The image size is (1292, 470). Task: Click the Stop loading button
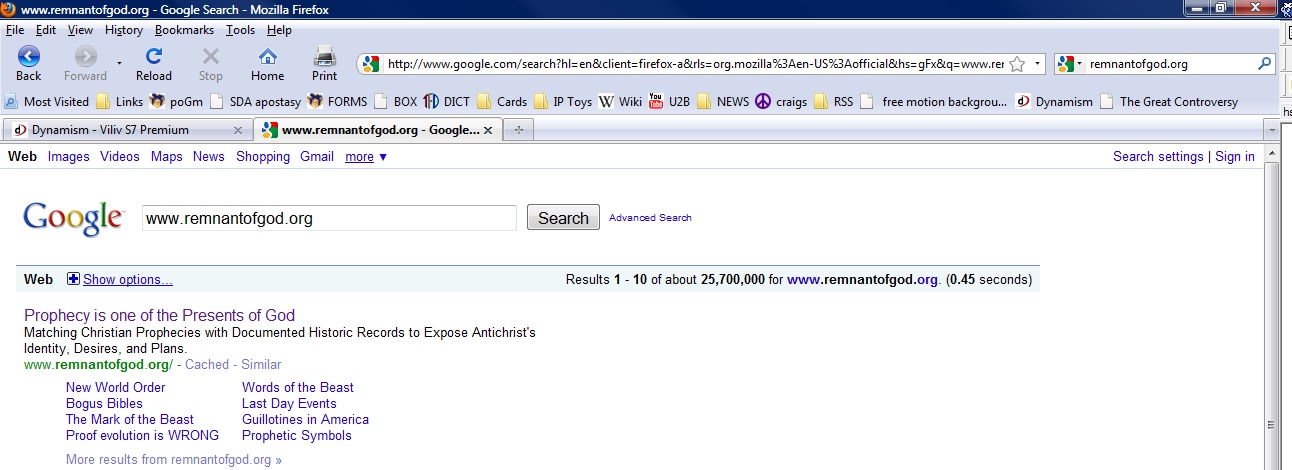(x=211, y=64)
